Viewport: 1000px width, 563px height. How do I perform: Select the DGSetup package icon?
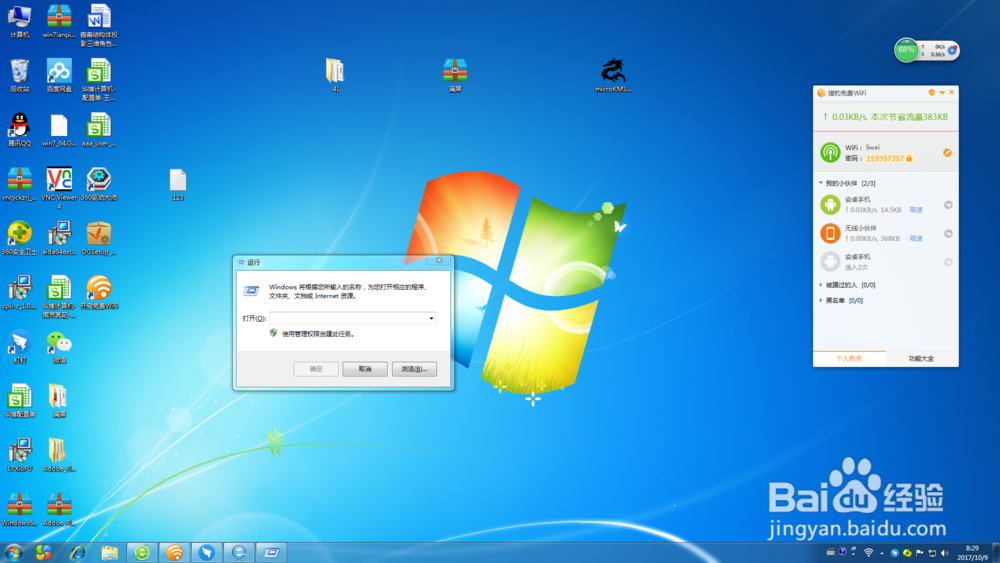point(98,238)
